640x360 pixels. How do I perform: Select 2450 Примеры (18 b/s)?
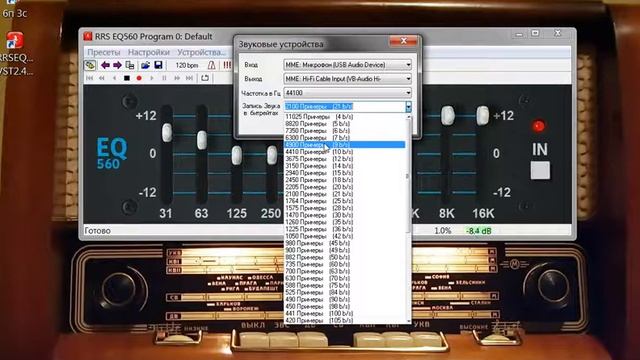pyautogui.click(x=344, y=180)
